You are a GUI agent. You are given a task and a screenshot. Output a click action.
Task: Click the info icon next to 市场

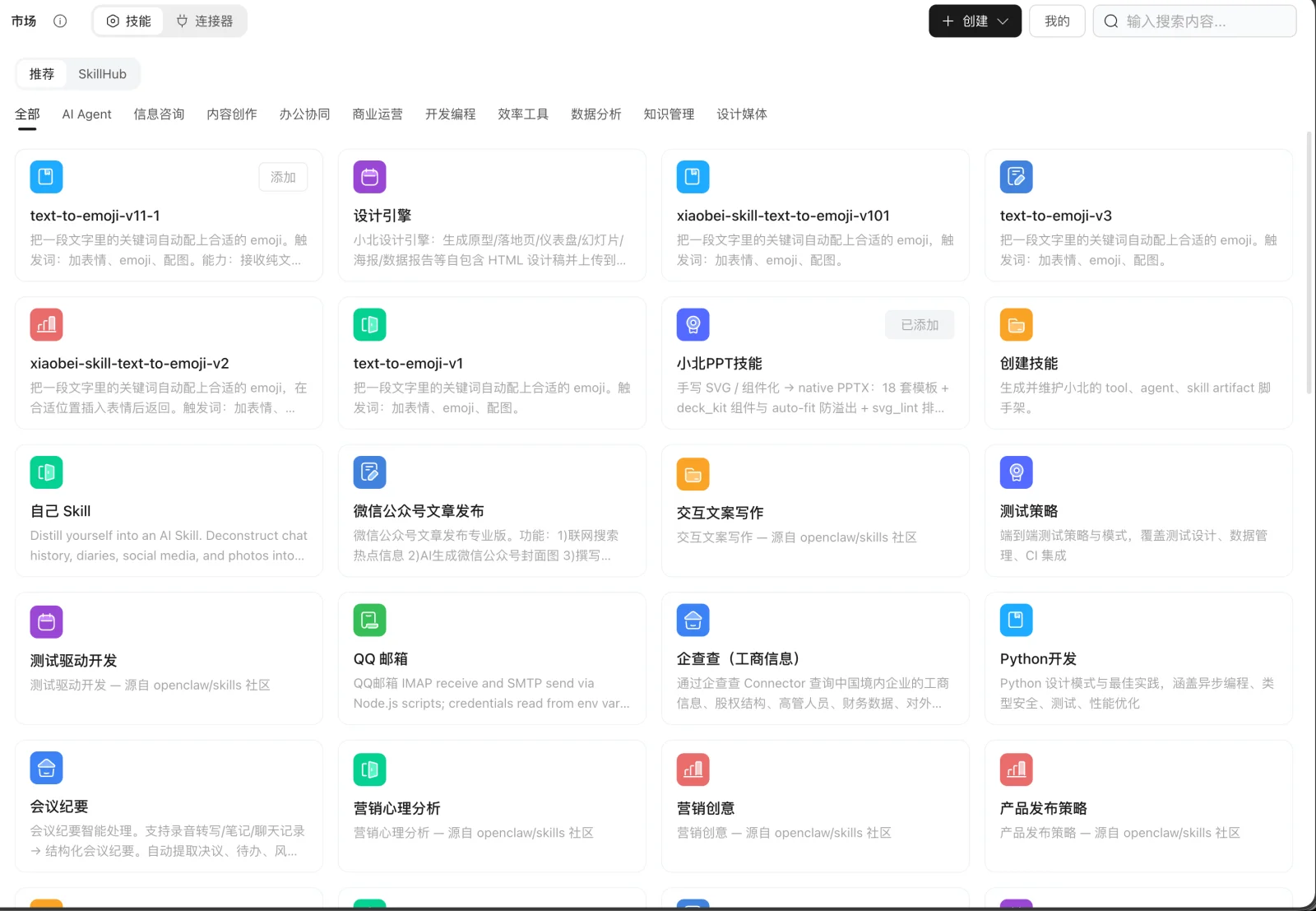click(60, 21)
